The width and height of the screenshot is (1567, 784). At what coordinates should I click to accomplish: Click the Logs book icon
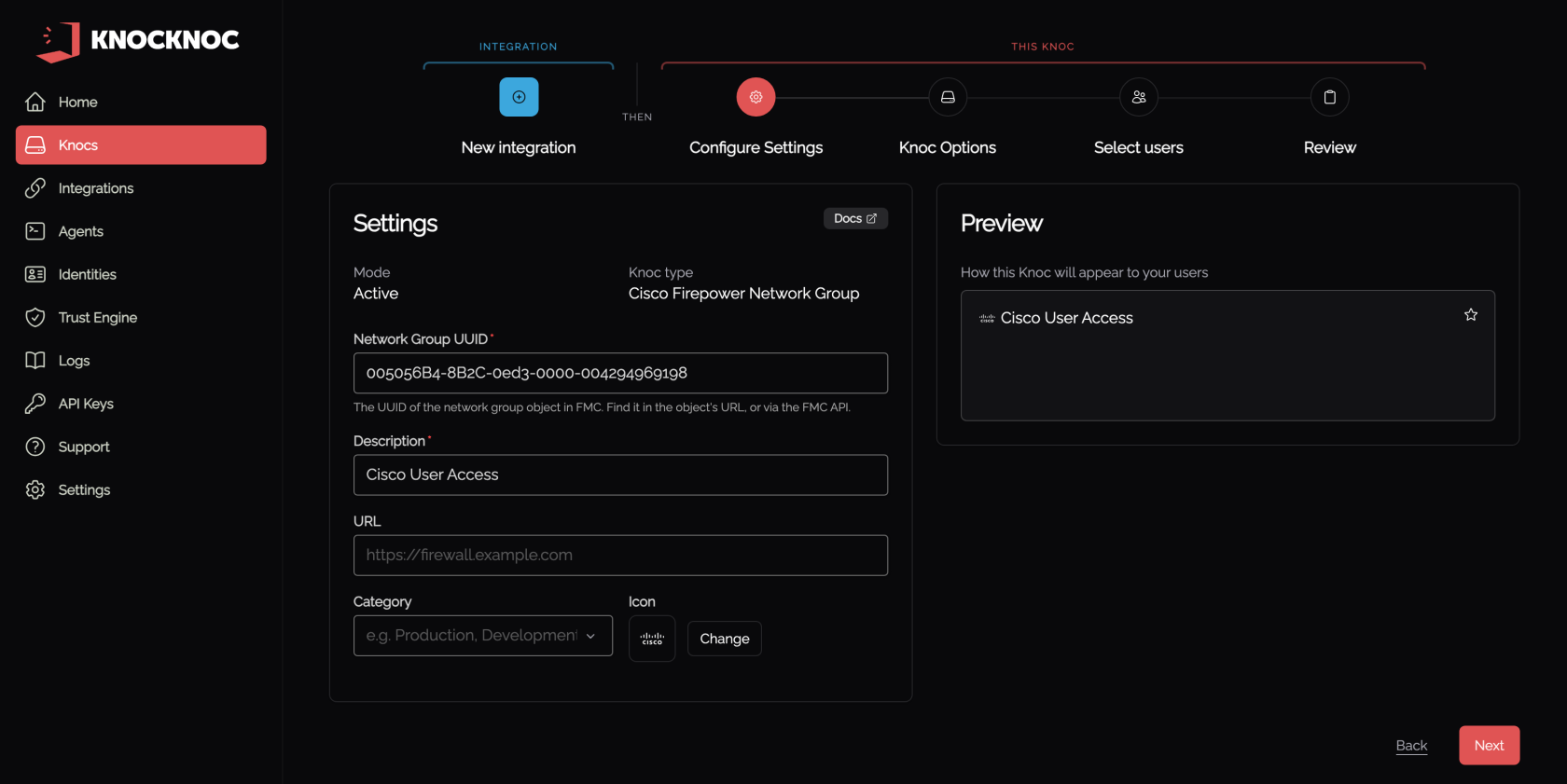tap(35, 361)
